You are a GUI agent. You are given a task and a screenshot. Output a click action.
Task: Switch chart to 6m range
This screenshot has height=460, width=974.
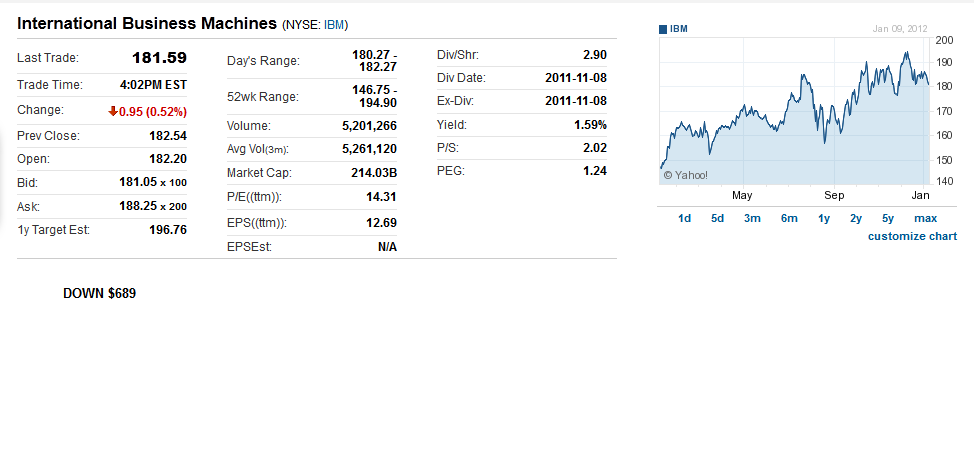pos(789,218)
